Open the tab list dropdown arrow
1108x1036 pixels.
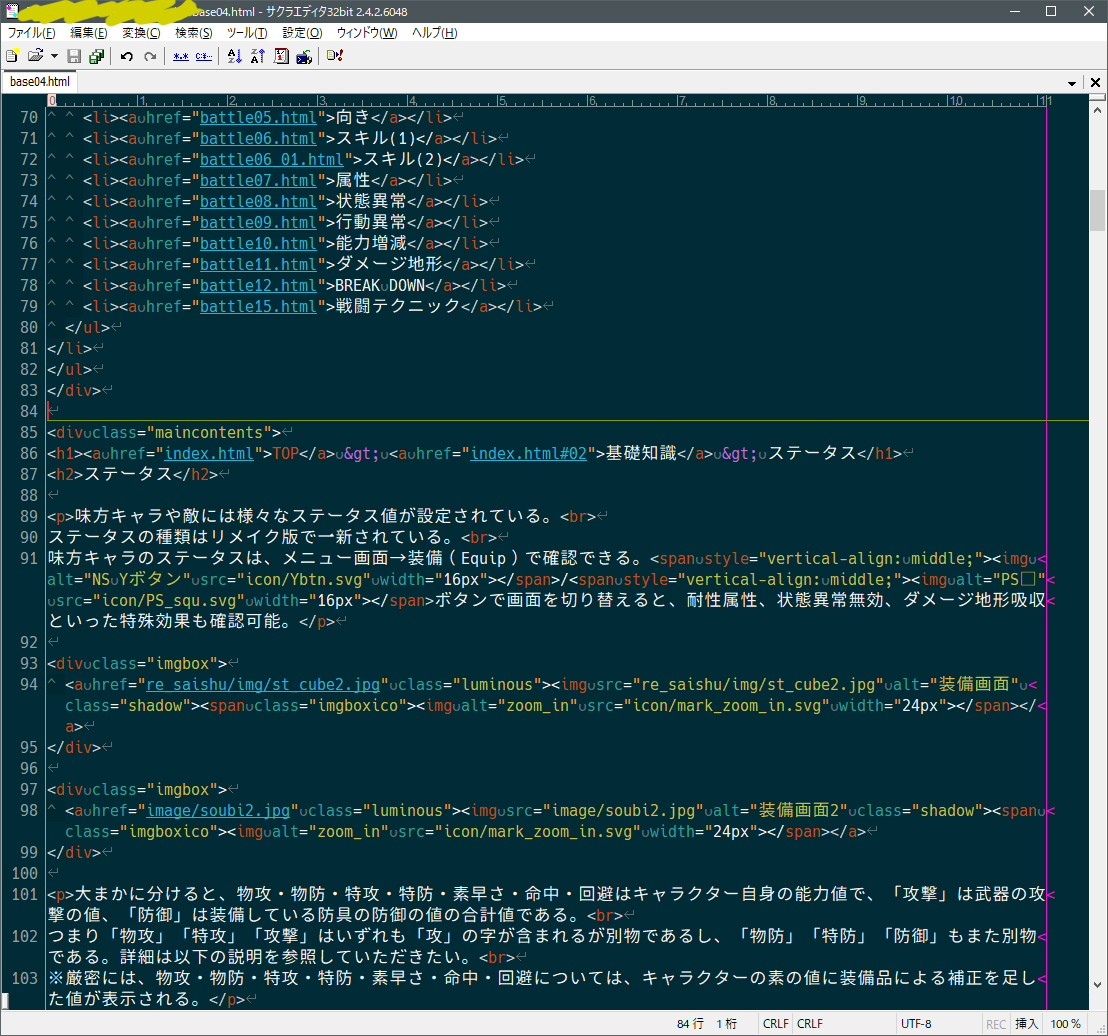[1073, 83]
